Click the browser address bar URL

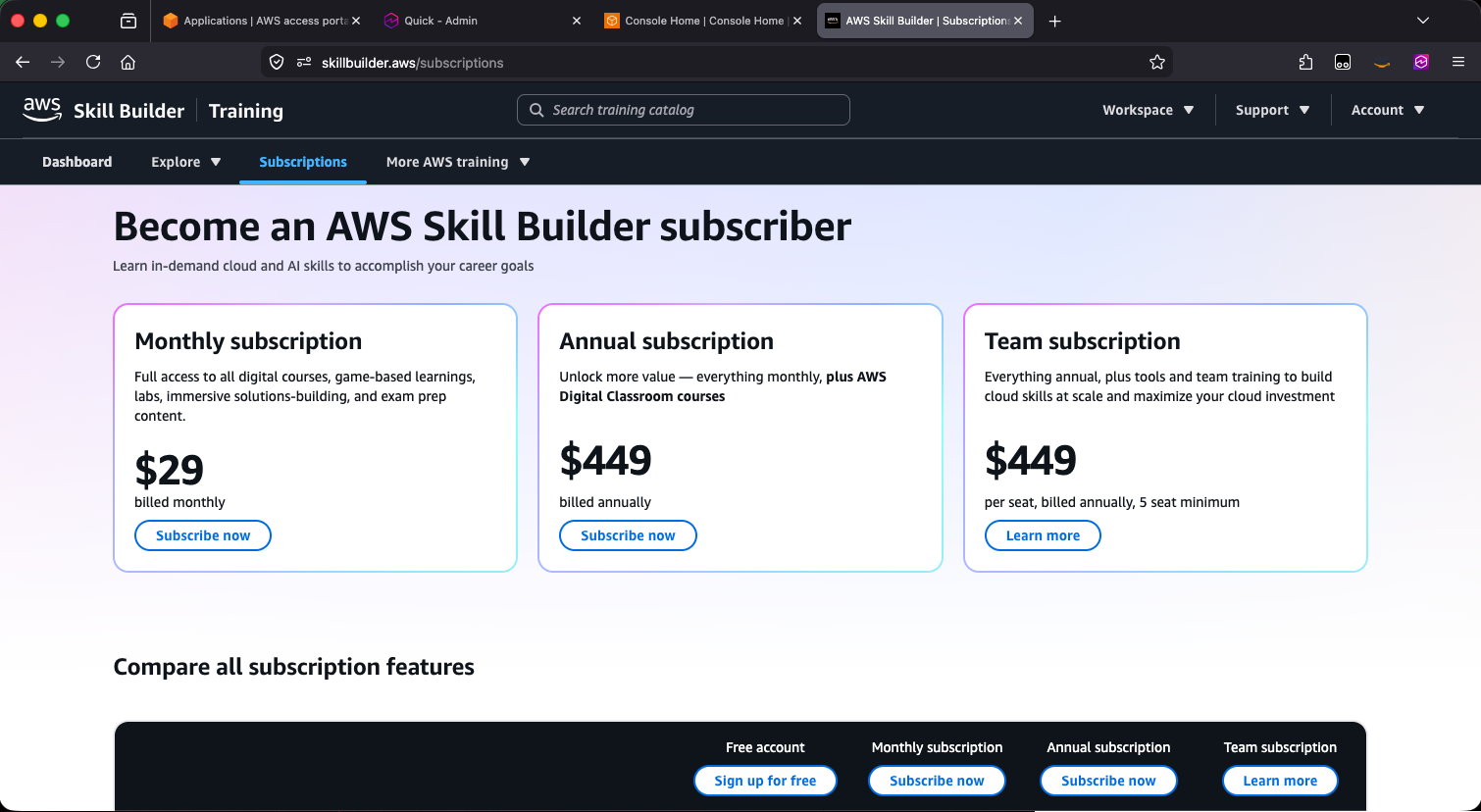412,63
